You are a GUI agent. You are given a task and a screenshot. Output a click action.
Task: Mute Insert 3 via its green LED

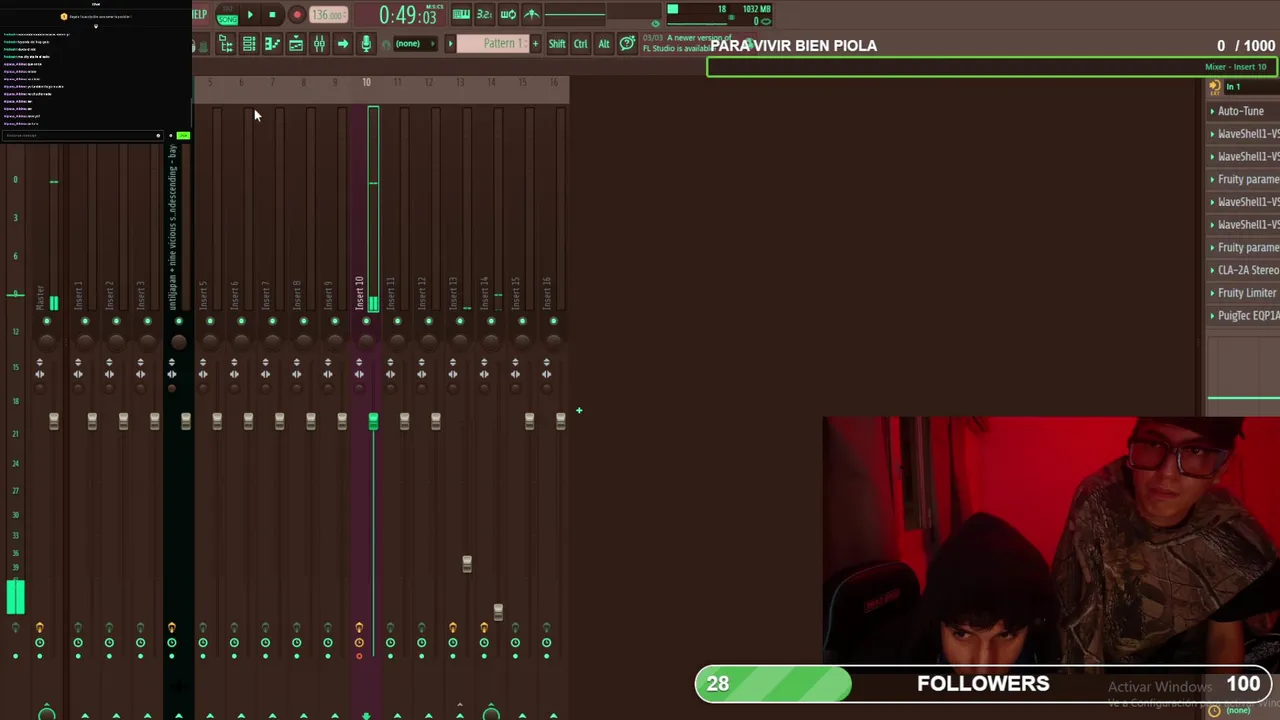(147, 321)
